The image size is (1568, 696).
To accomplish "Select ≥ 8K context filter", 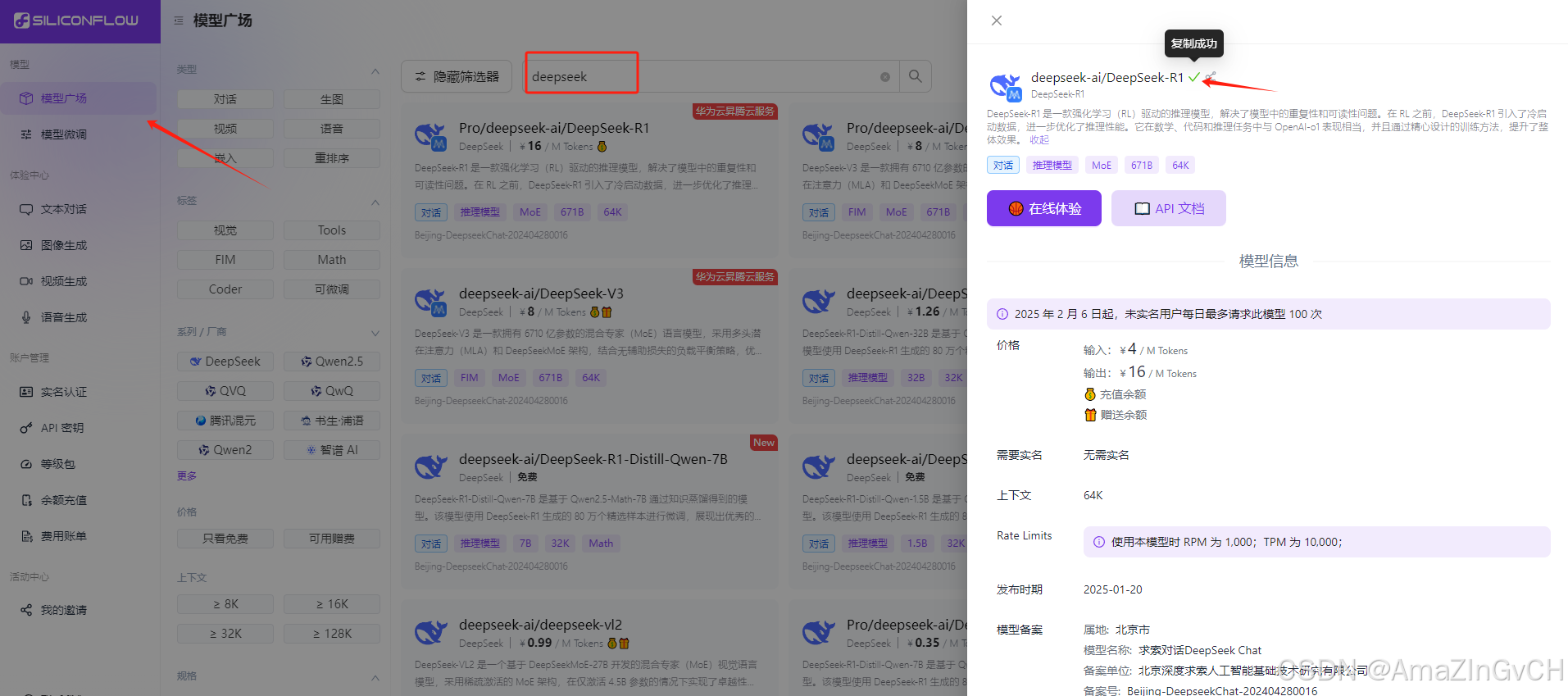I will [225, 604].
